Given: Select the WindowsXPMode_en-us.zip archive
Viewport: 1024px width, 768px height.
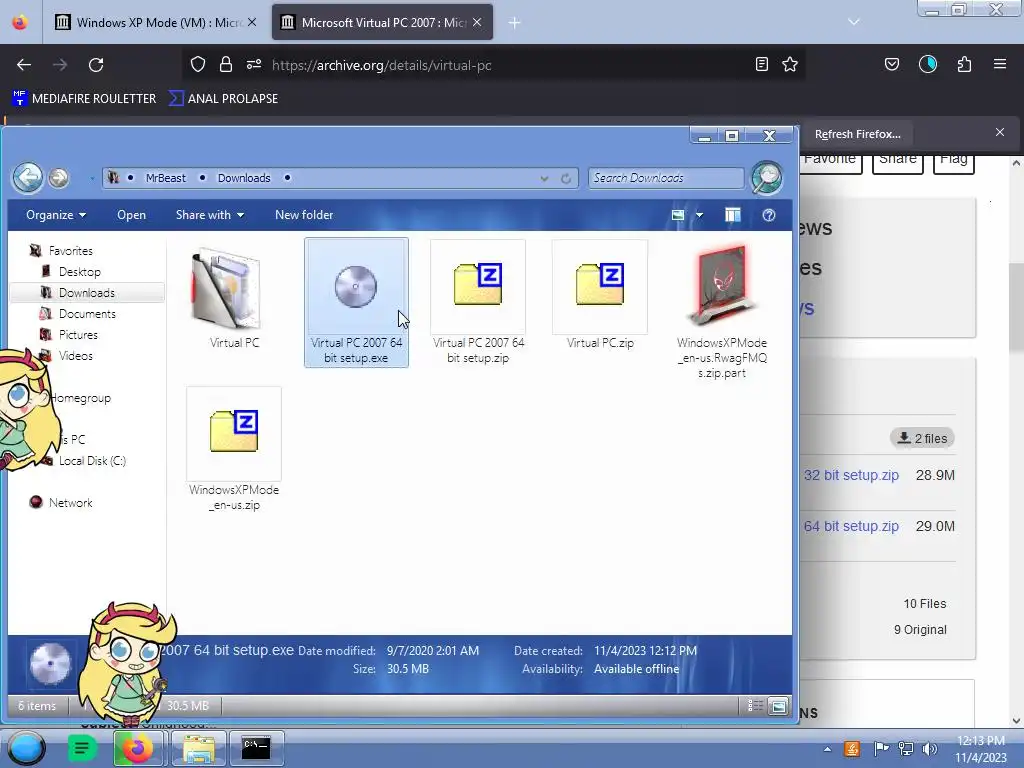Looking at the screenshot, I should (234, 449).
